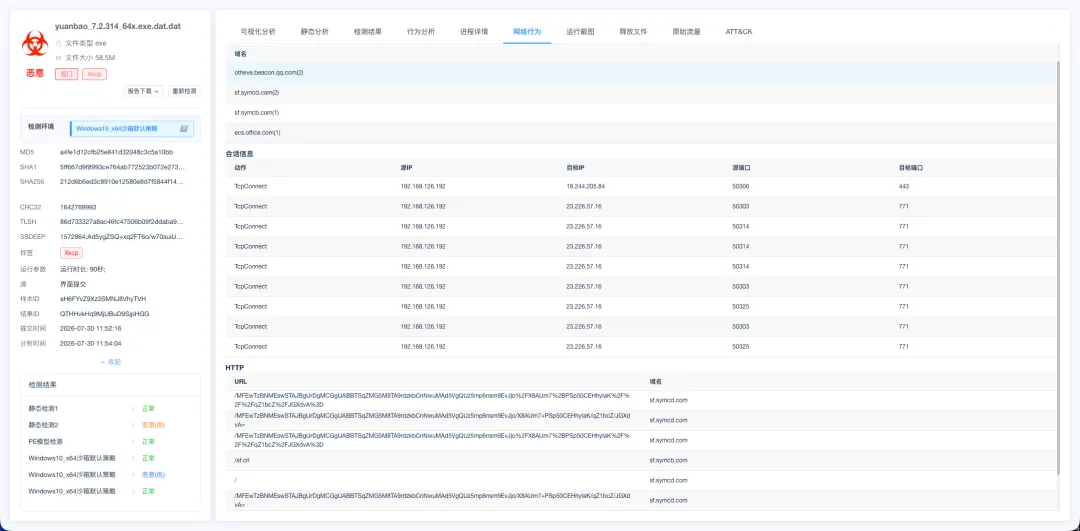
Task: Select the sf.symcb.com(1) domain row
Action: click(x=641, y=112)
